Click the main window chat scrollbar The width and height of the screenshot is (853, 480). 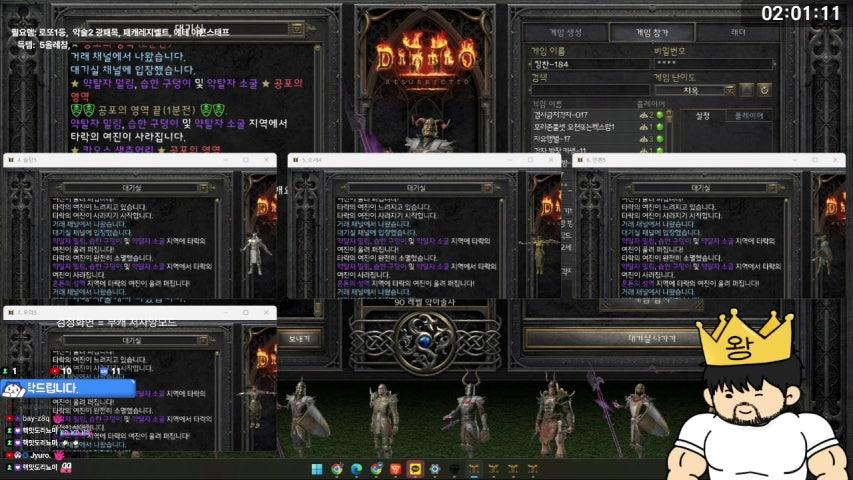tap(318, 98)
